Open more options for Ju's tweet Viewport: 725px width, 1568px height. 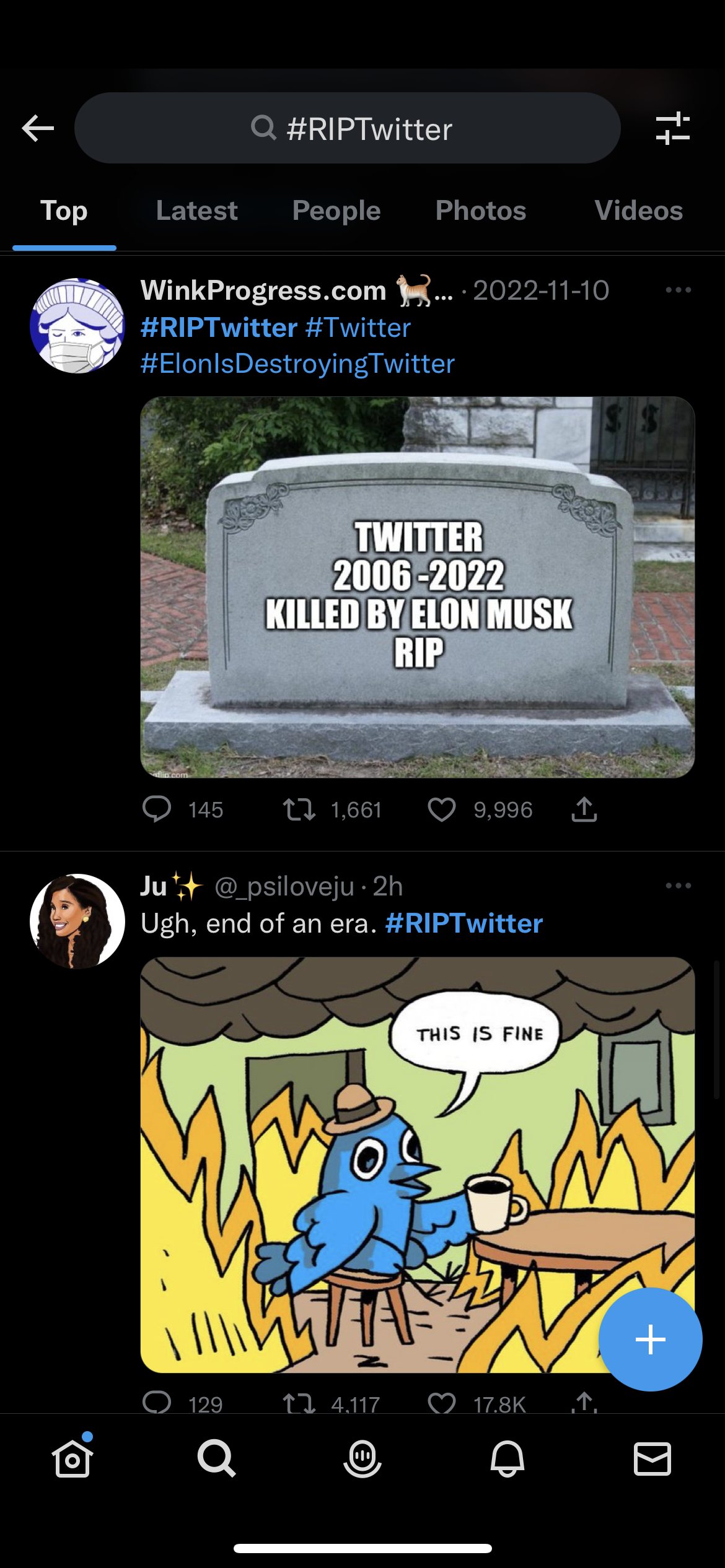click(678, 886)
